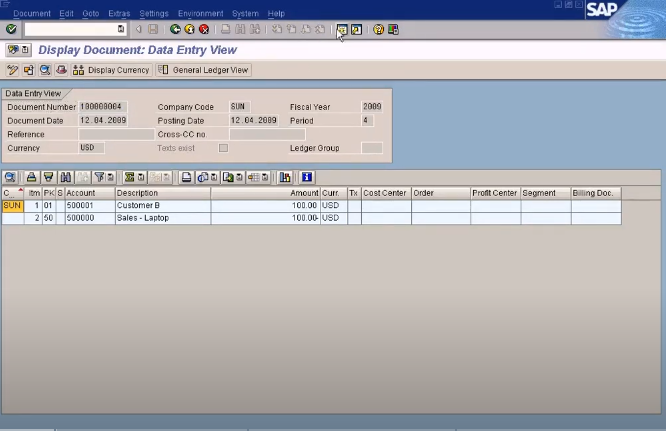Click the Save diskette icon
The image size is (666, 431).
pyautogui.click(x=153, y=29)
